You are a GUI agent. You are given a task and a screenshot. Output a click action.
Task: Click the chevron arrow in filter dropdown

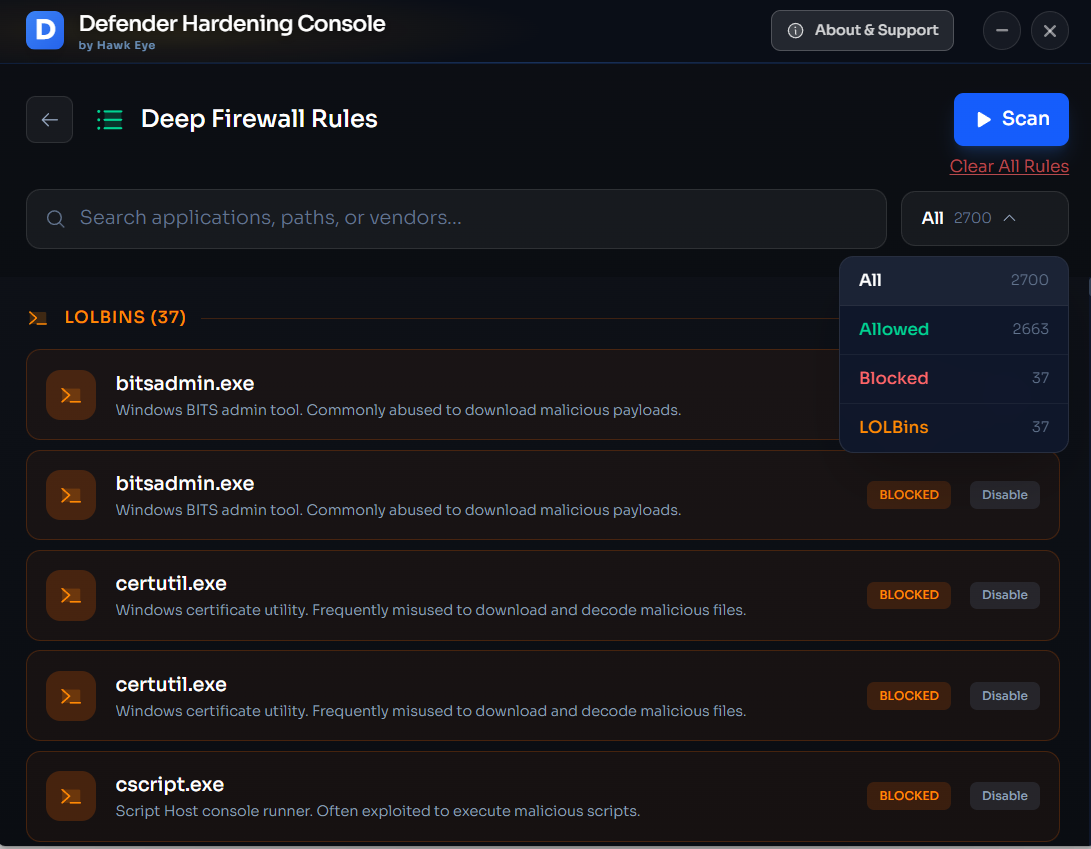[x=1010, y=219]
